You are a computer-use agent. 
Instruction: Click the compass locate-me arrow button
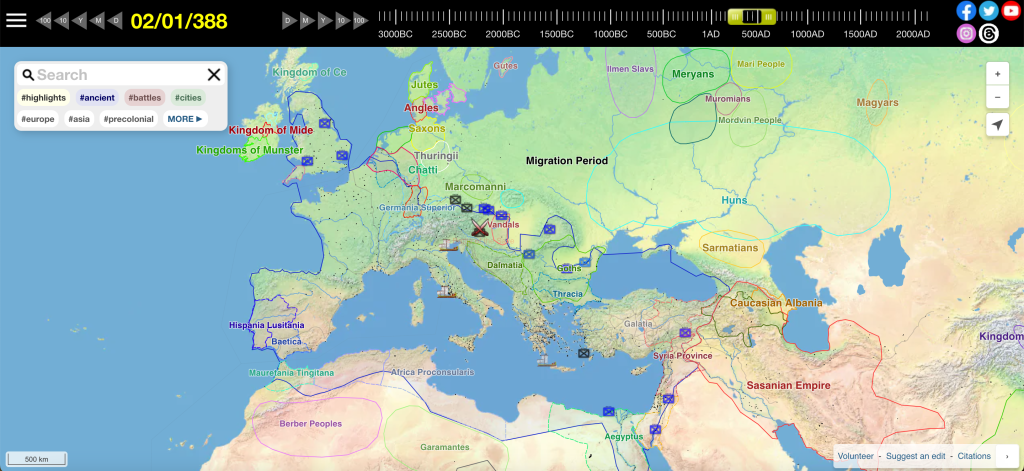997,124
